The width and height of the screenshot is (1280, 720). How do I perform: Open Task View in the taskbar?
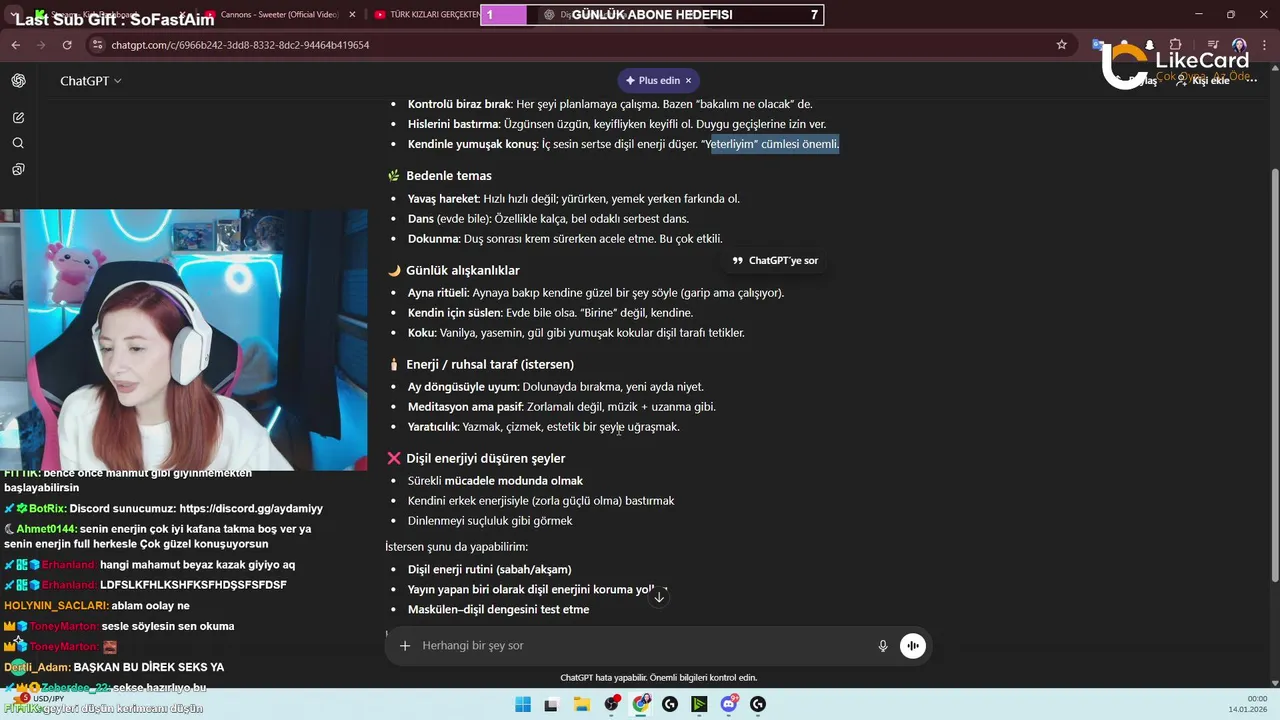click(551, 704)
